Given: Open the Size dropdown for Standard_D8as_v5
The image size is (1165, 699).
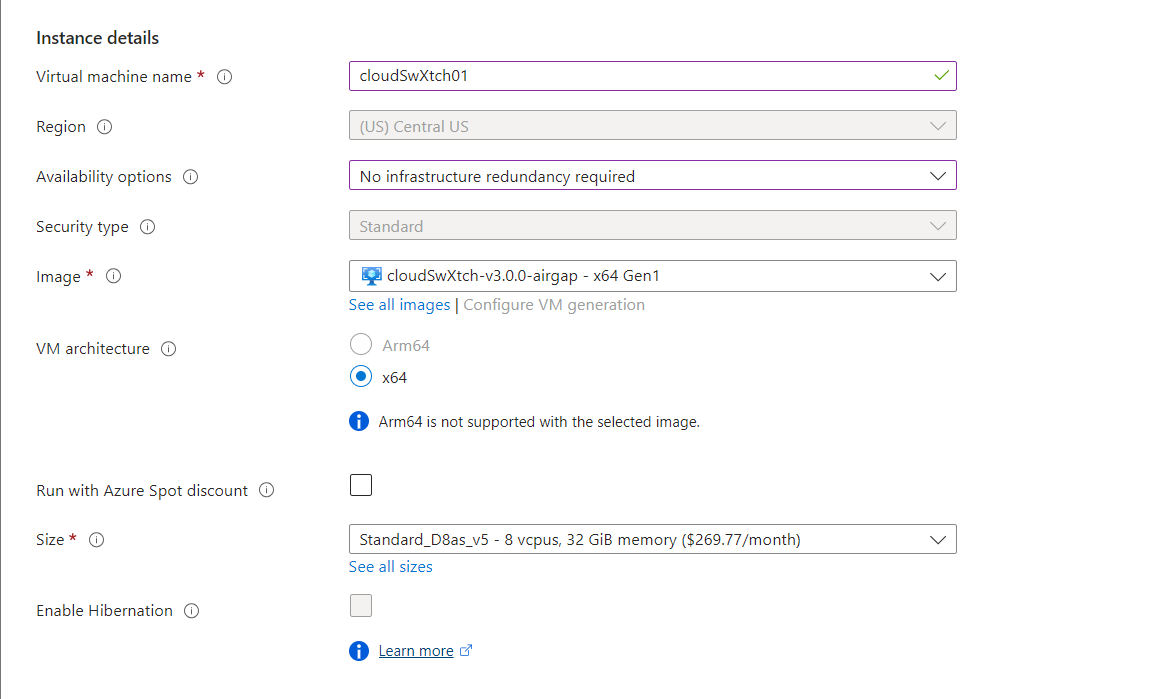Looking at the screenshot, I should click(x=938, y=539).
